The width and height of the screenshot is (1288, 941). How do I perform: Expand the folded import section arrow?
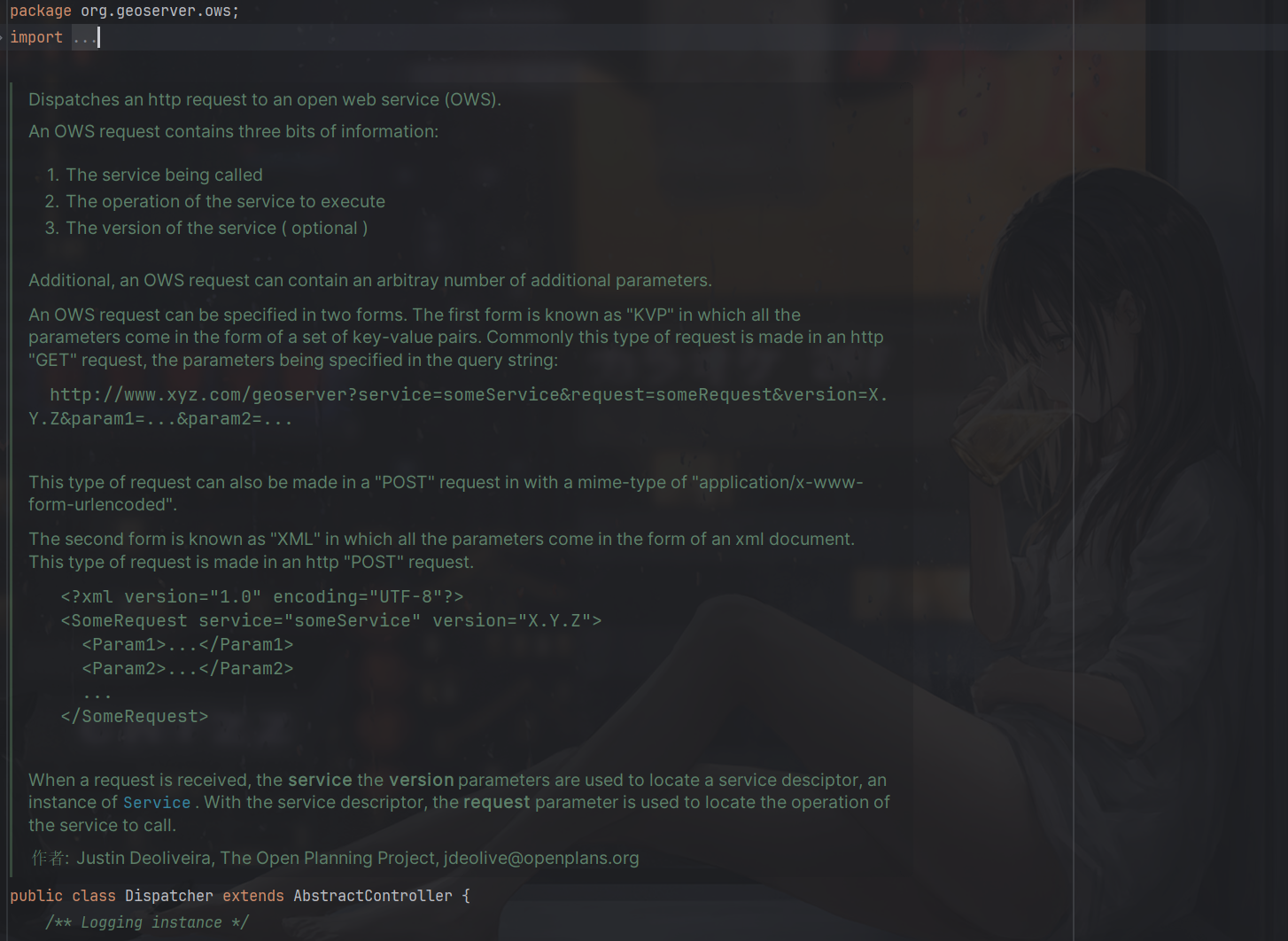tap(3, 37)
